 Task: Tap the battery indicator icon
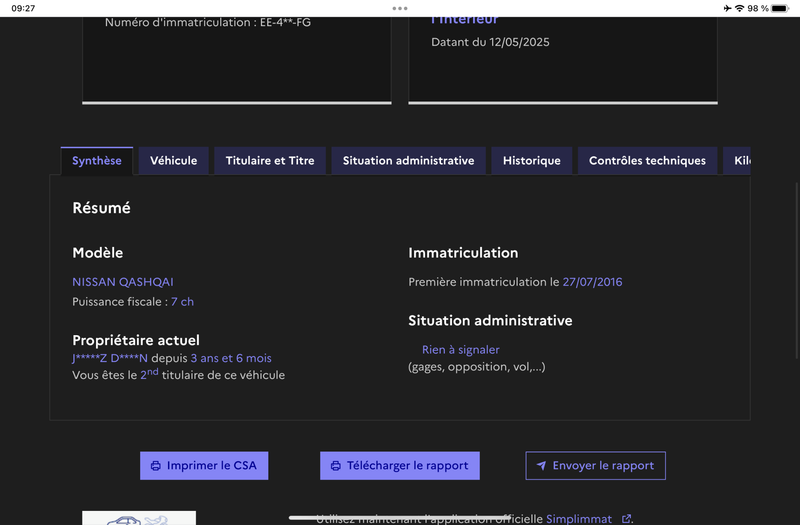(780, 8)
